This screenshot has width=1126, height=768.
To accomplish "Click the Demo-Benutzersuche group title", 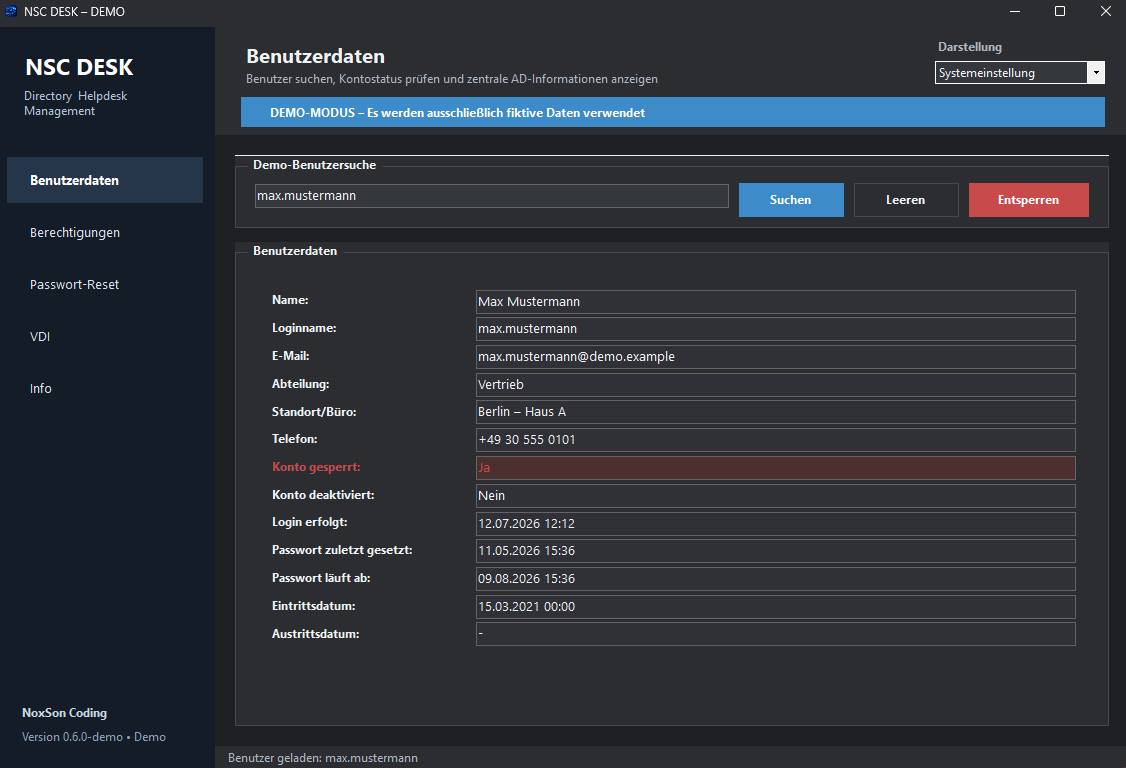I will point(315,165).
